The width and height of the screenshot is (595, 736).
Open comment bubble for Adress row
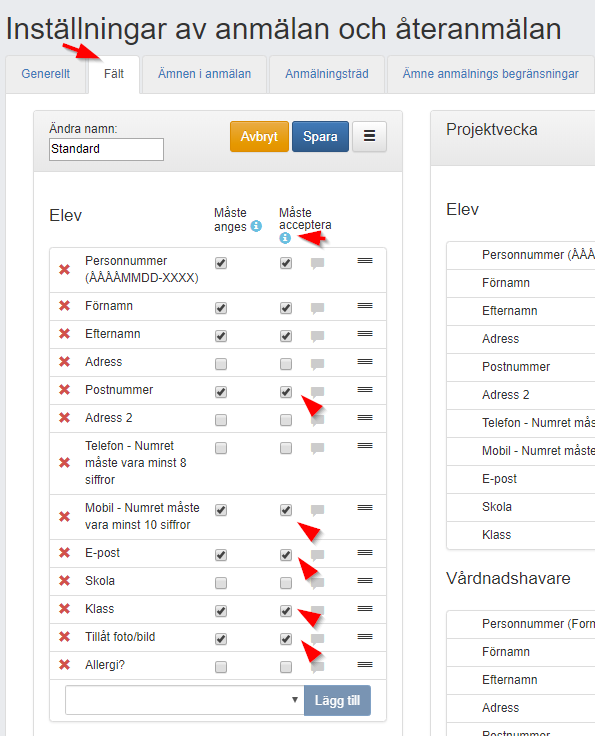[318, 364]
